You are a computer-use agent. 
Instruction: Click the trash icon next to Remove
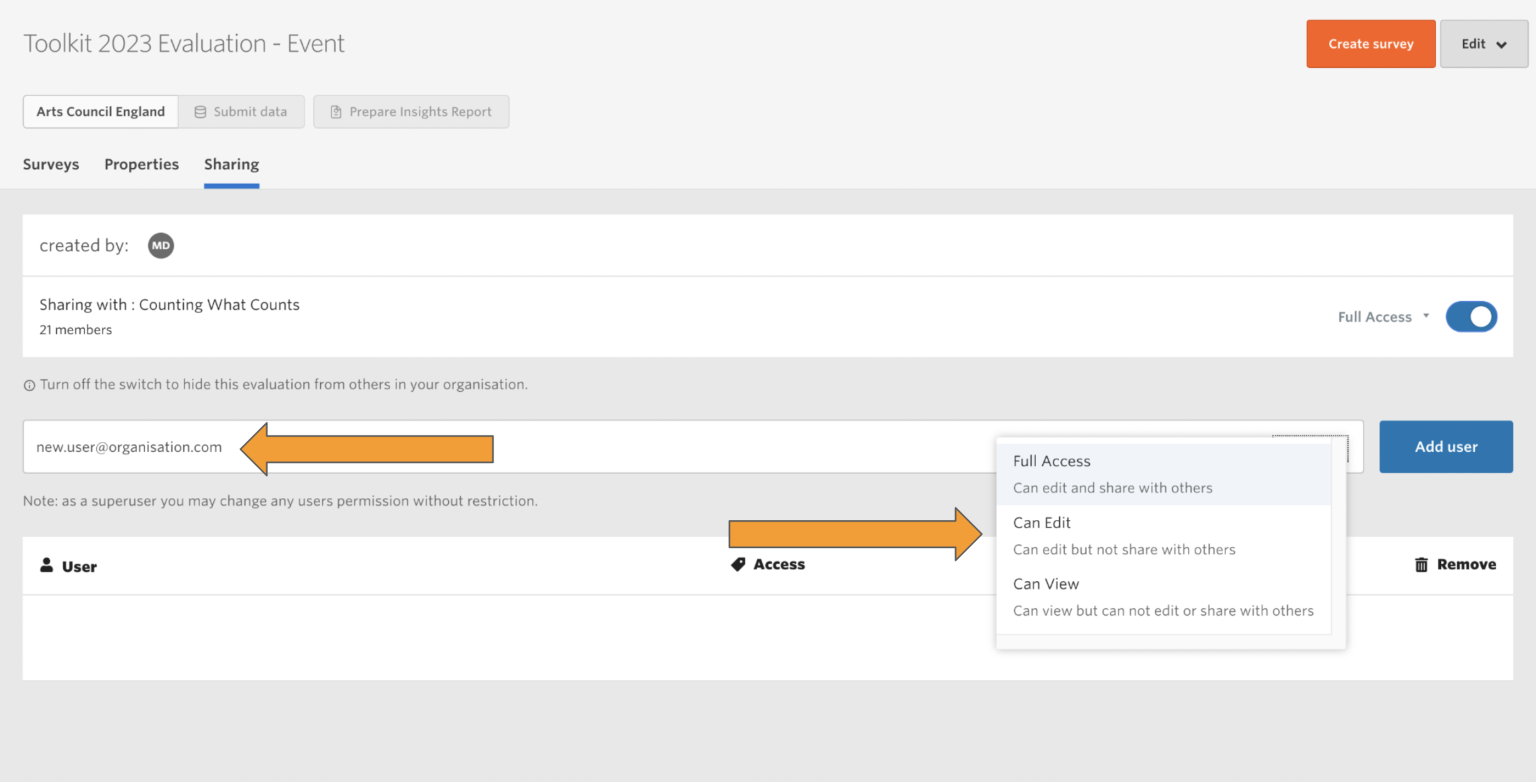[1421, 564]
